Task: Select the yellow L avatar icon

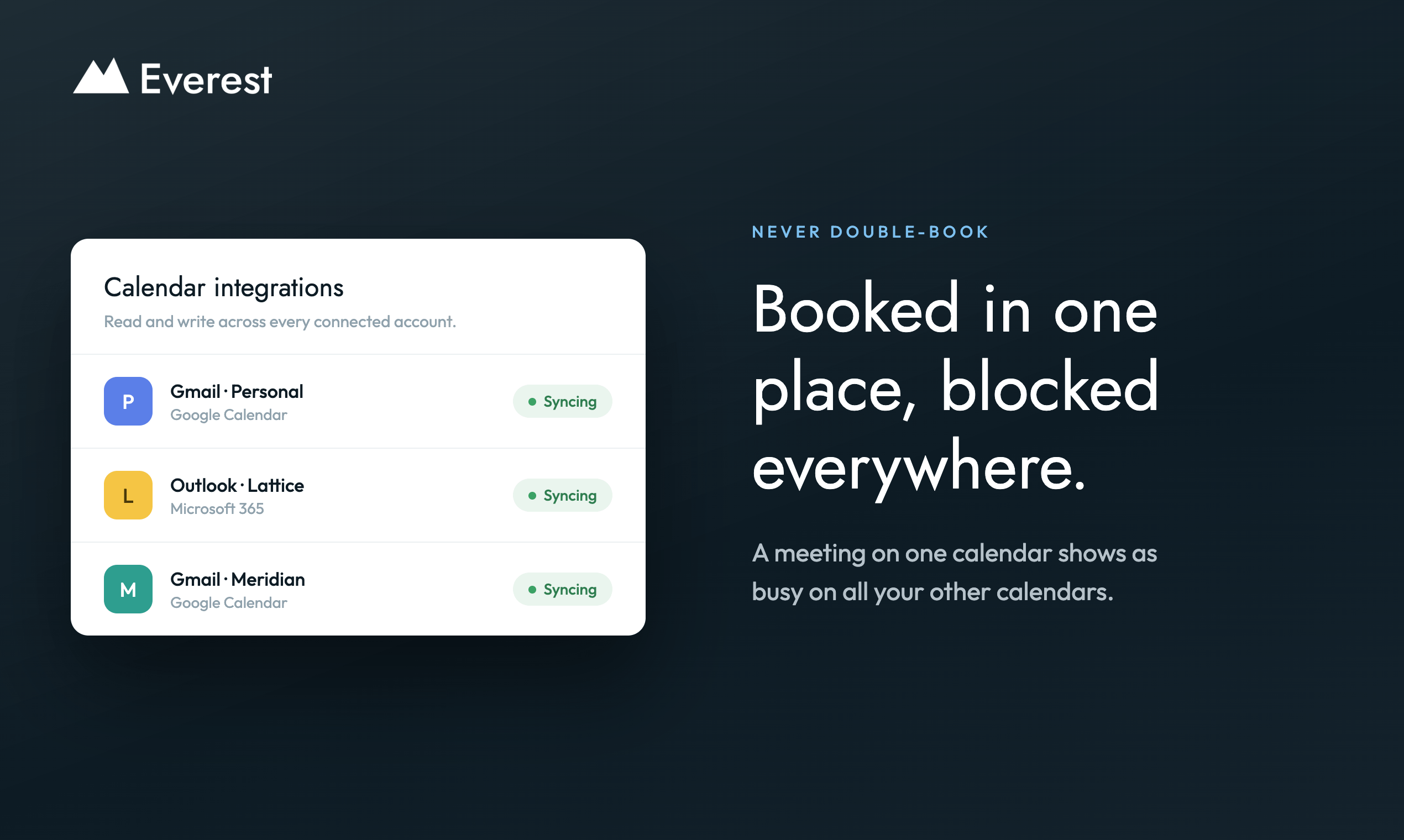Action: coord(128,495)
